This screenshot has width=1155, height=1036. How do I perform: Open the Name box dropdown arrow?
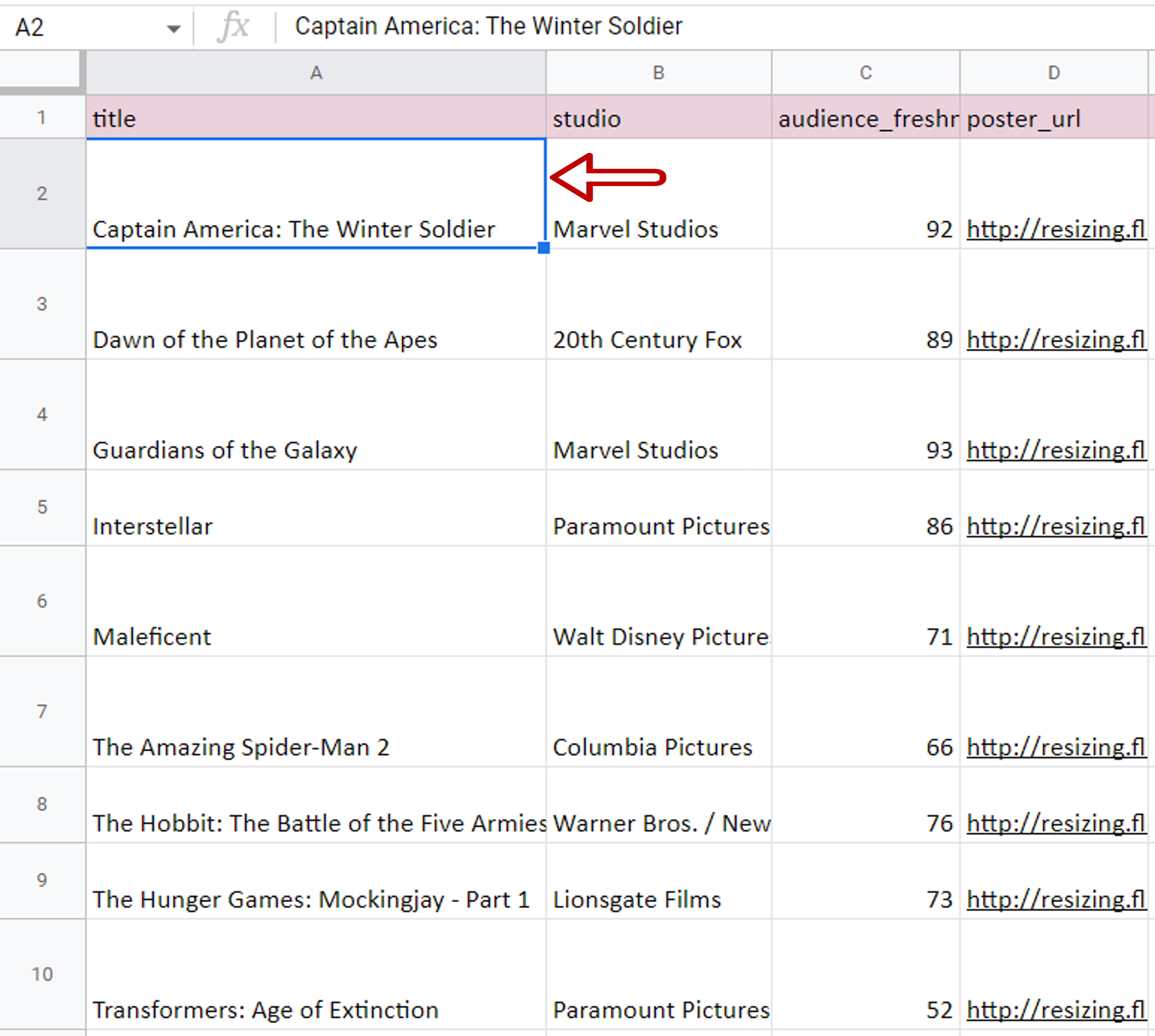(x=173, y=28)
